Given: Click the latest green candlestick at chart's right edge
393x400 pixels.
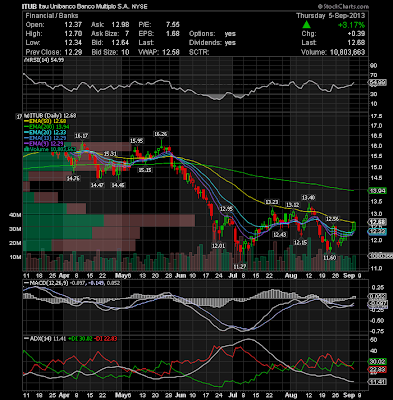Looking at the screenshot, I should (354, 226).
